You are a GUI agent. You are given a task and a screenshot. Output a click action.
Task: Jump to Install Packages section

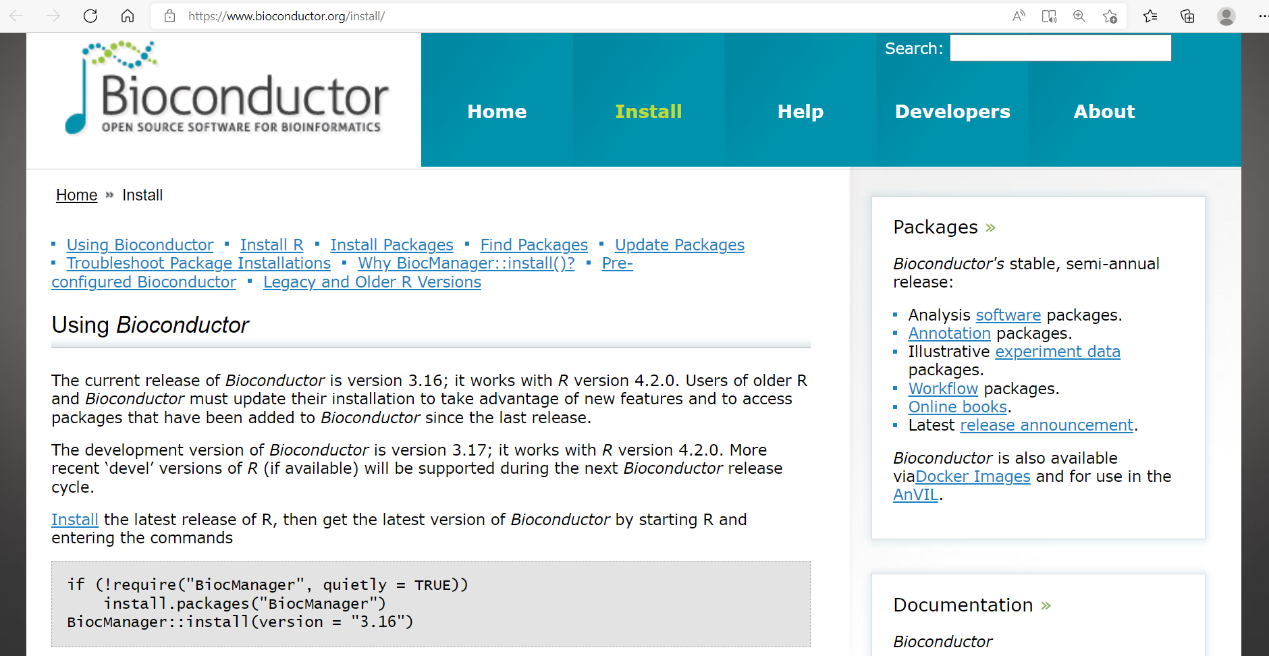(392, 245)
